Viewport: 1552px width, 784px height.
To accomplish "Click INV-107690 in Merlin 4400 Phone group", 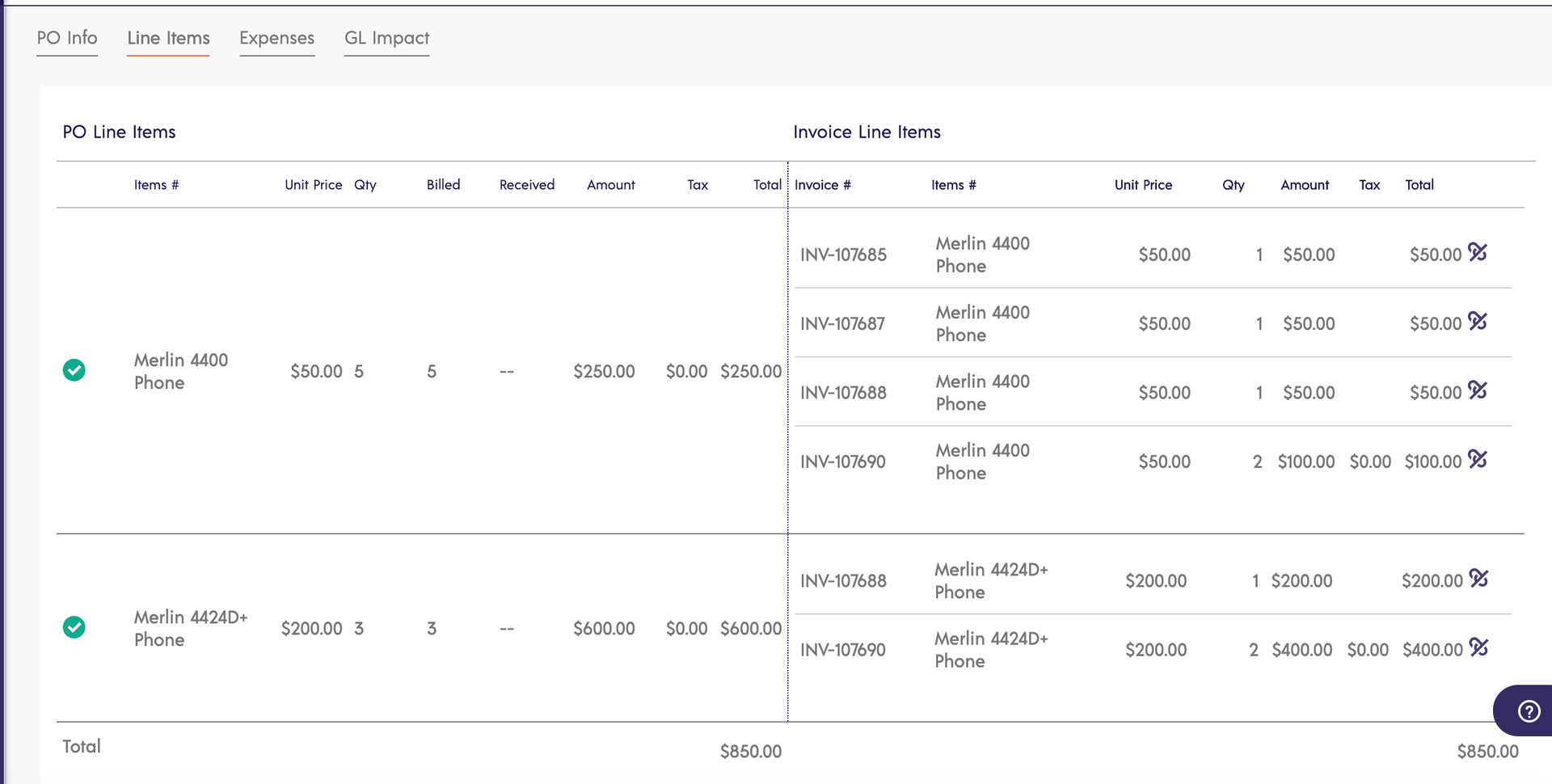I will [843, 462].
